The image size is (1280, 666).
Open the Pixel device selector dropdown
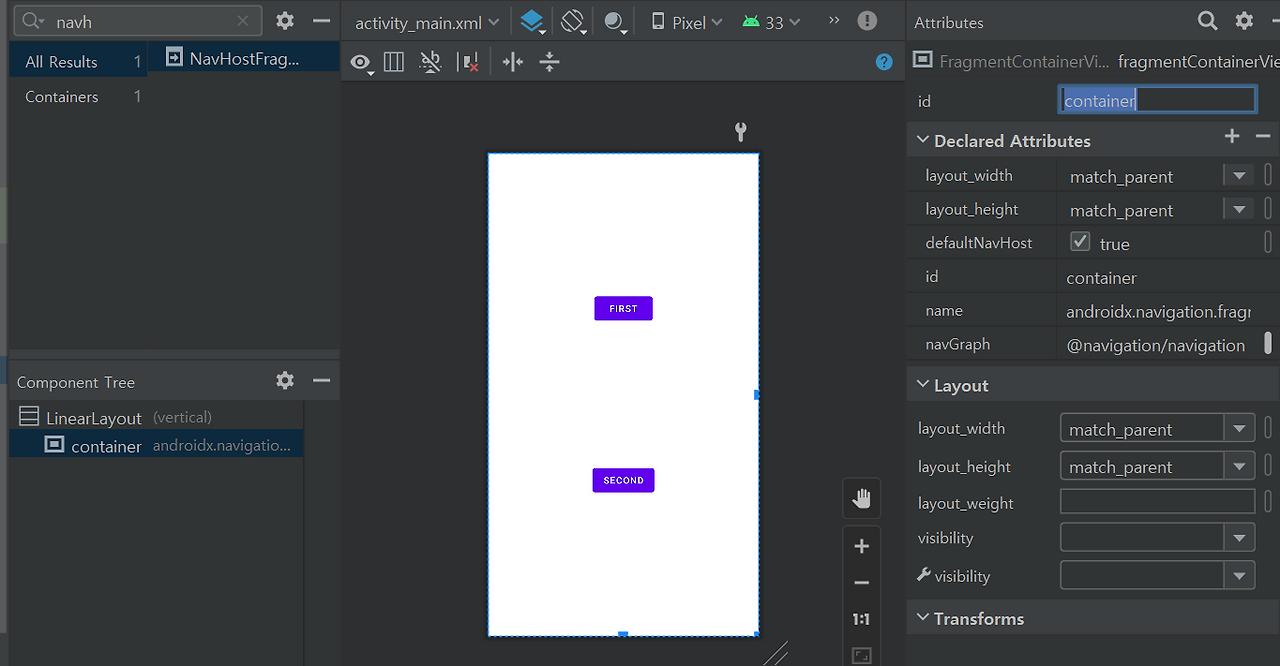685,20
